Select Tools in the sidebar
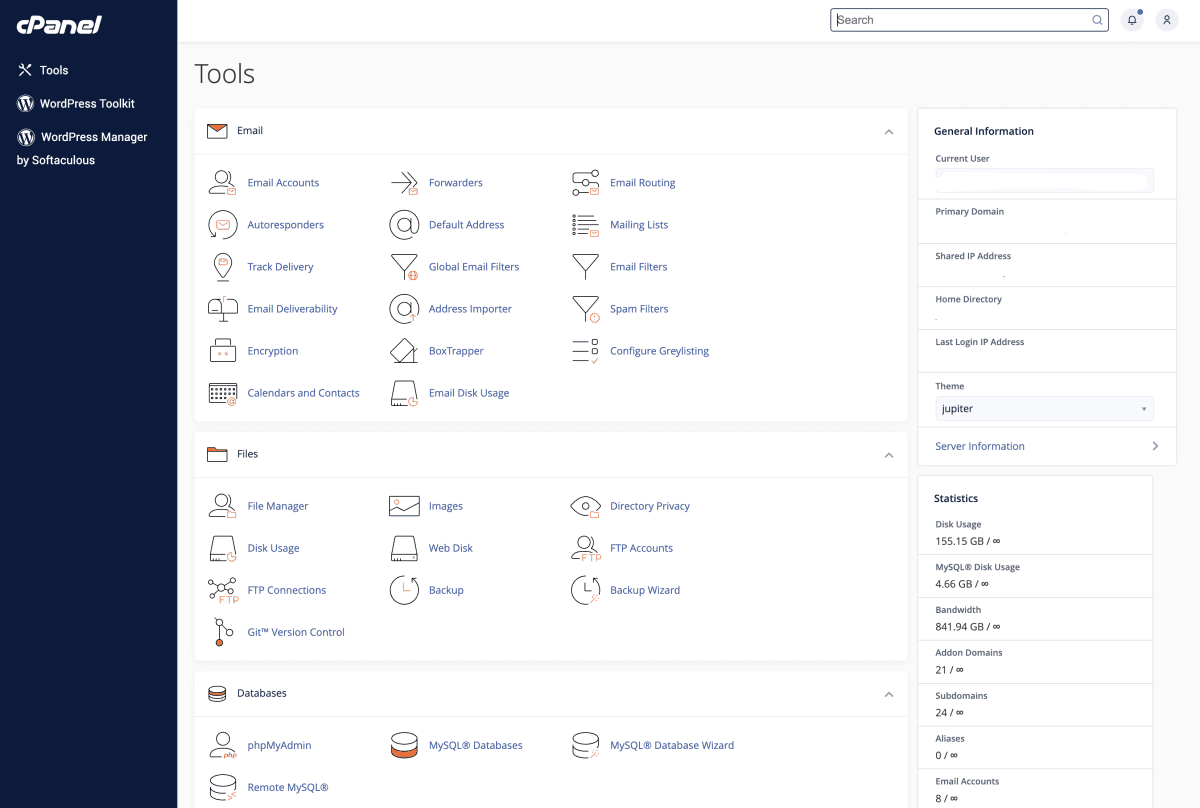Image resolution: width=1200 pixels, height=808 pixels. point(54,70)
